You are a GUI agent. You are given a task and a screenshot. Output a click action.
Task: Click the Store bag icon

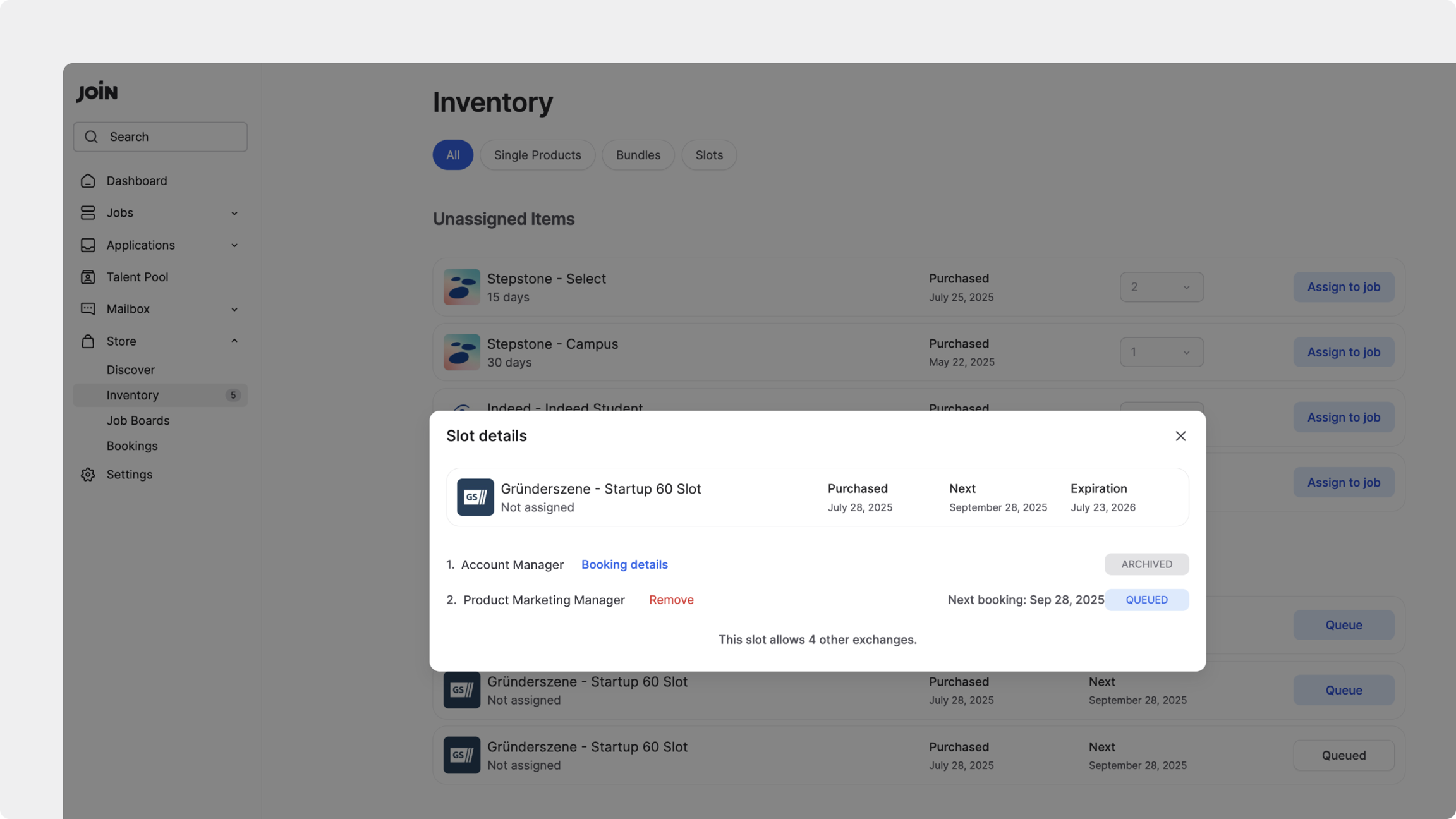pyautogui.click(x=88, y=341)
